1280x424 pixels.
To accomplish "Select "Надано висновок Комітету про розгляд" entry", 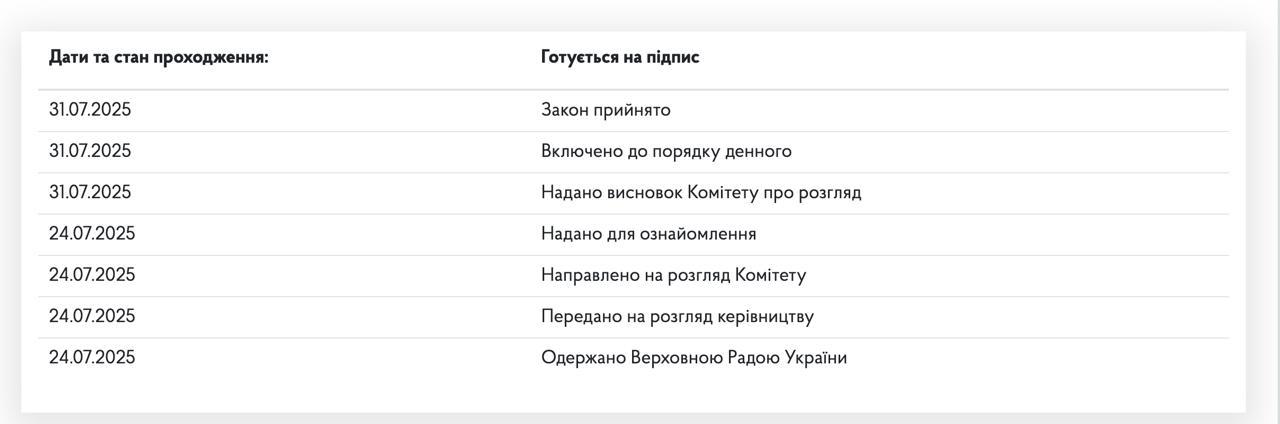I will pos(701,192).
